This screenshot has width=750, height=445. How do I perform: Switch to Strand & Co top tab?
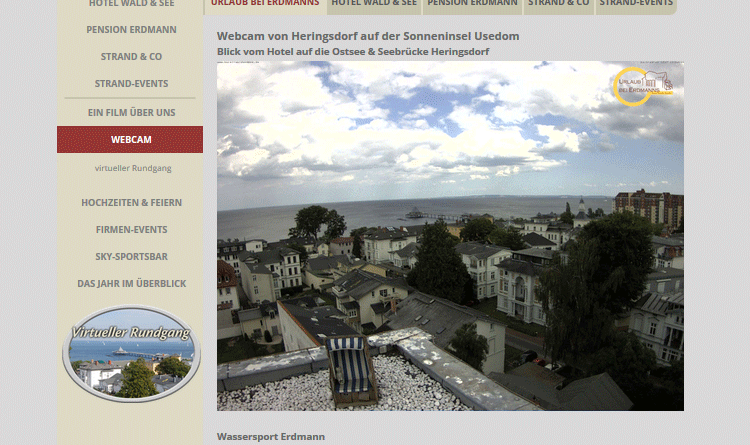(x=559, y=4)
